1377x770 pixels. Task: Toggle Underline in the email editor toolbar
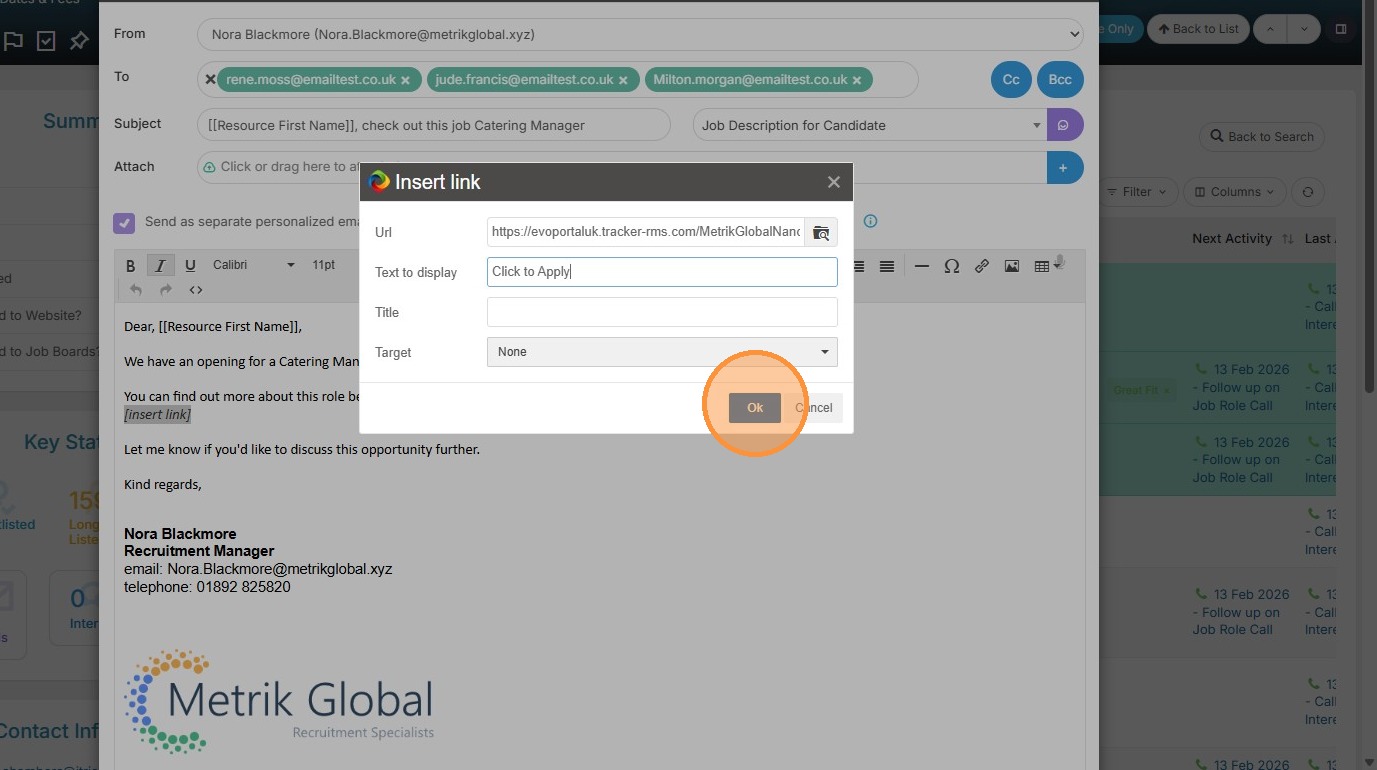click(x=190, y=265)
